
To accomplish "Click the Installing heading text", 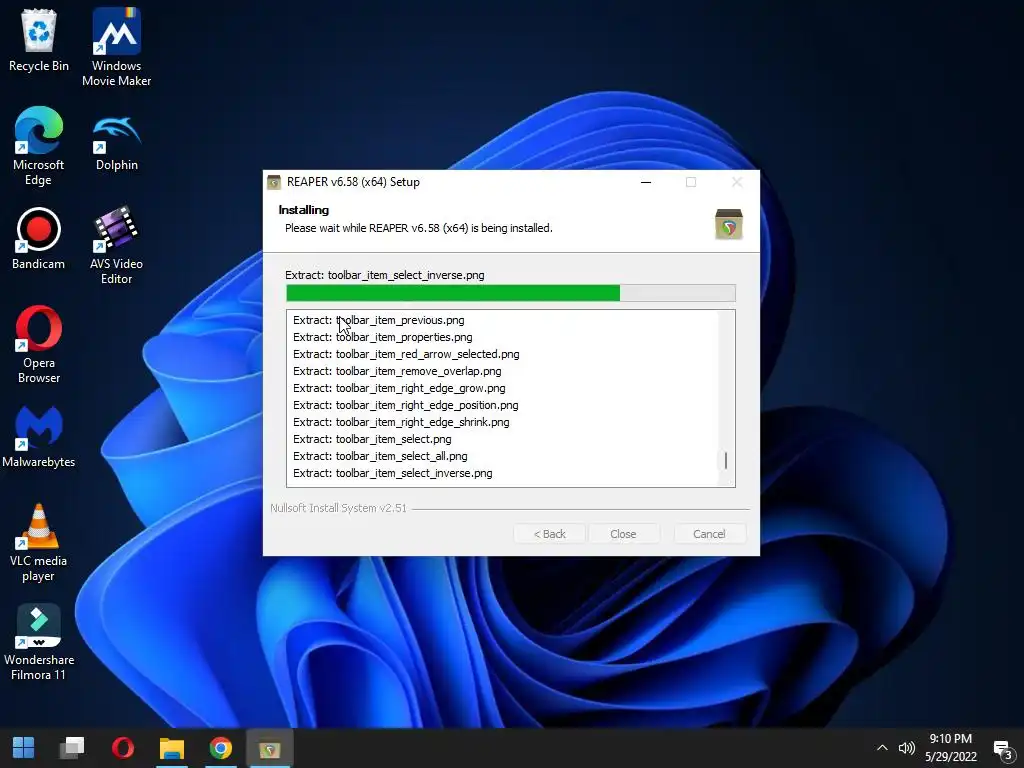I will (304, 210).
